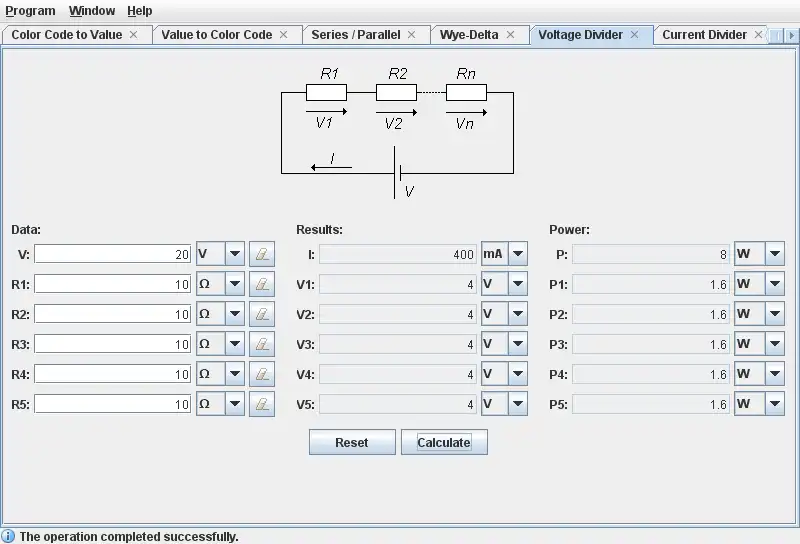This screenshot has width=800, height=544.
Task: Switch to Wye-Delta tab
Action: (x=469, y=35)
